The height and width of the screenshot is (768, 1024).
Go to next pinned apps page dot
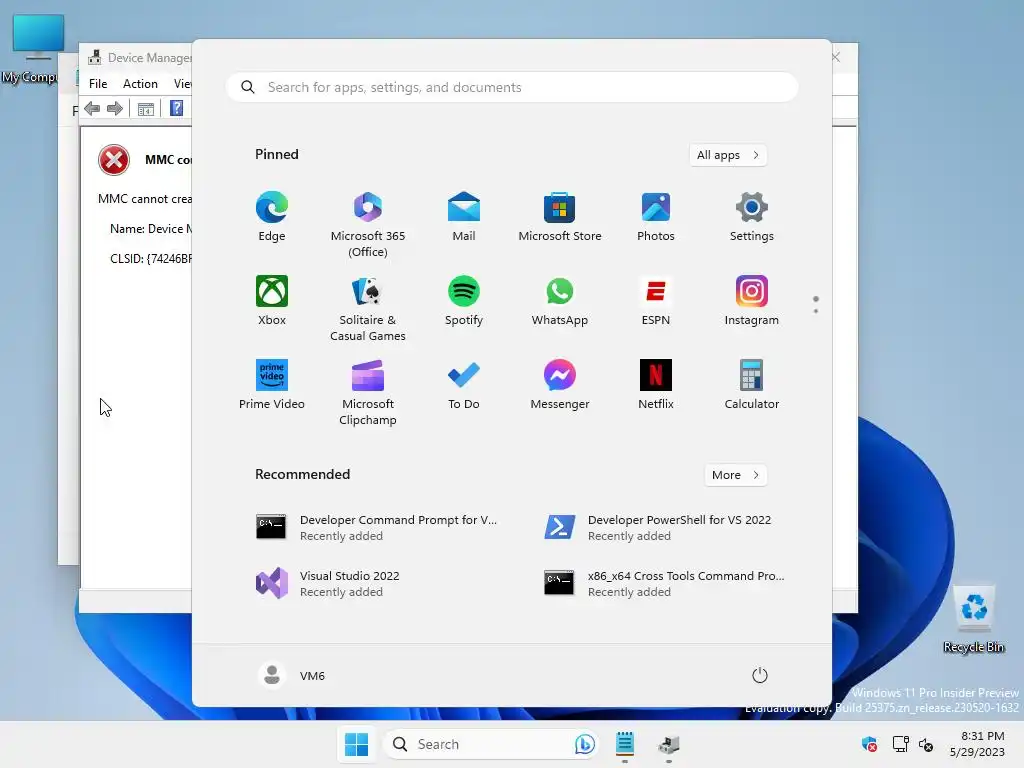coord(816,311)
